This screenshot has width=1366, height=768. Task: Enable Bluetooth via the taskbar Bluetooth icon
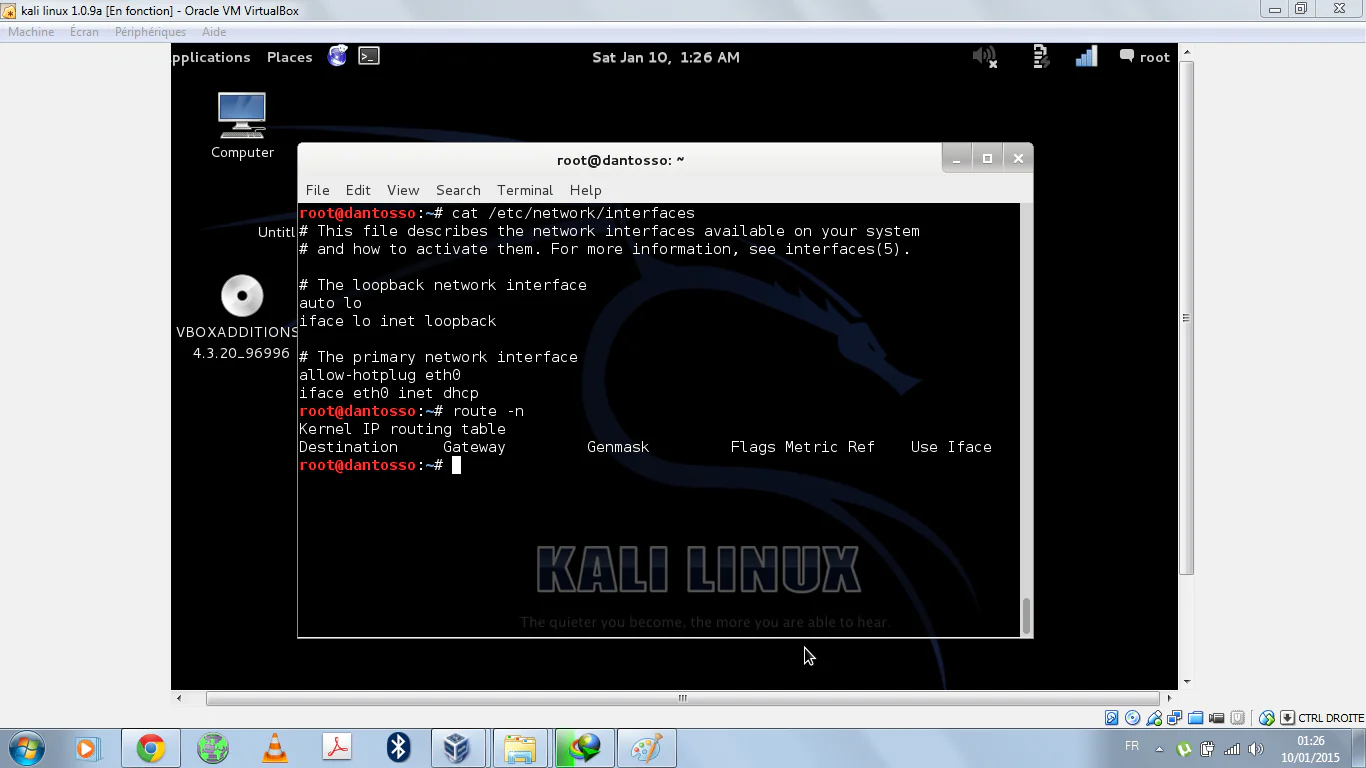point(398,747)
